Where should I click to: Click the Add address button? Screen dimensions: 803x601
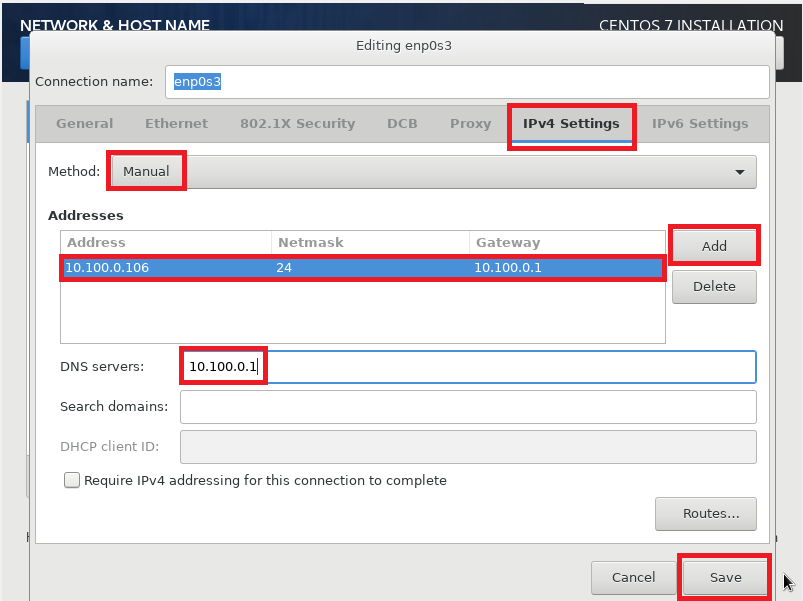[714, 246]
